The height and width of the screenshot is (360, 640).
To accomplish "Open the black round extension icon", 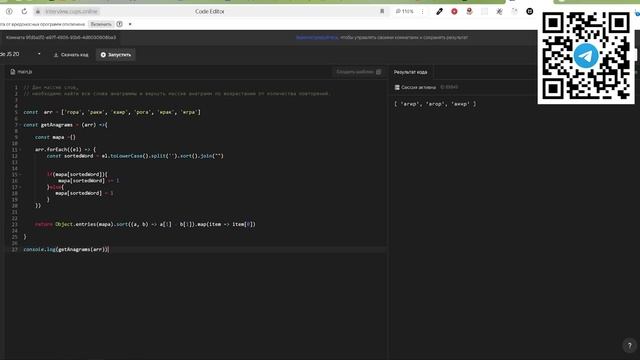I will click(529, 11).
